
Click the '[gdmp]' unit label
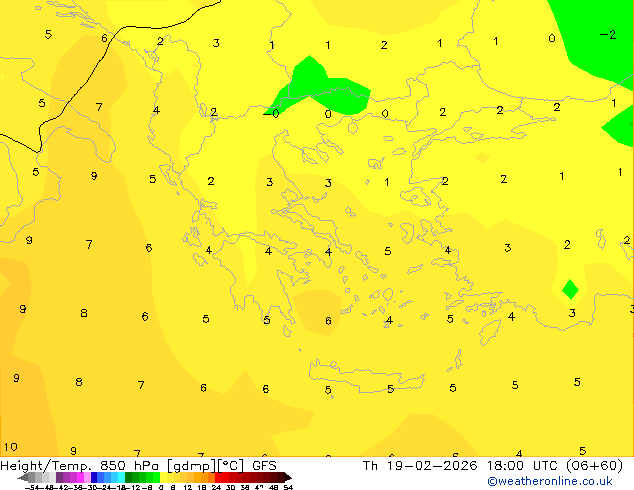click(192, 466)
